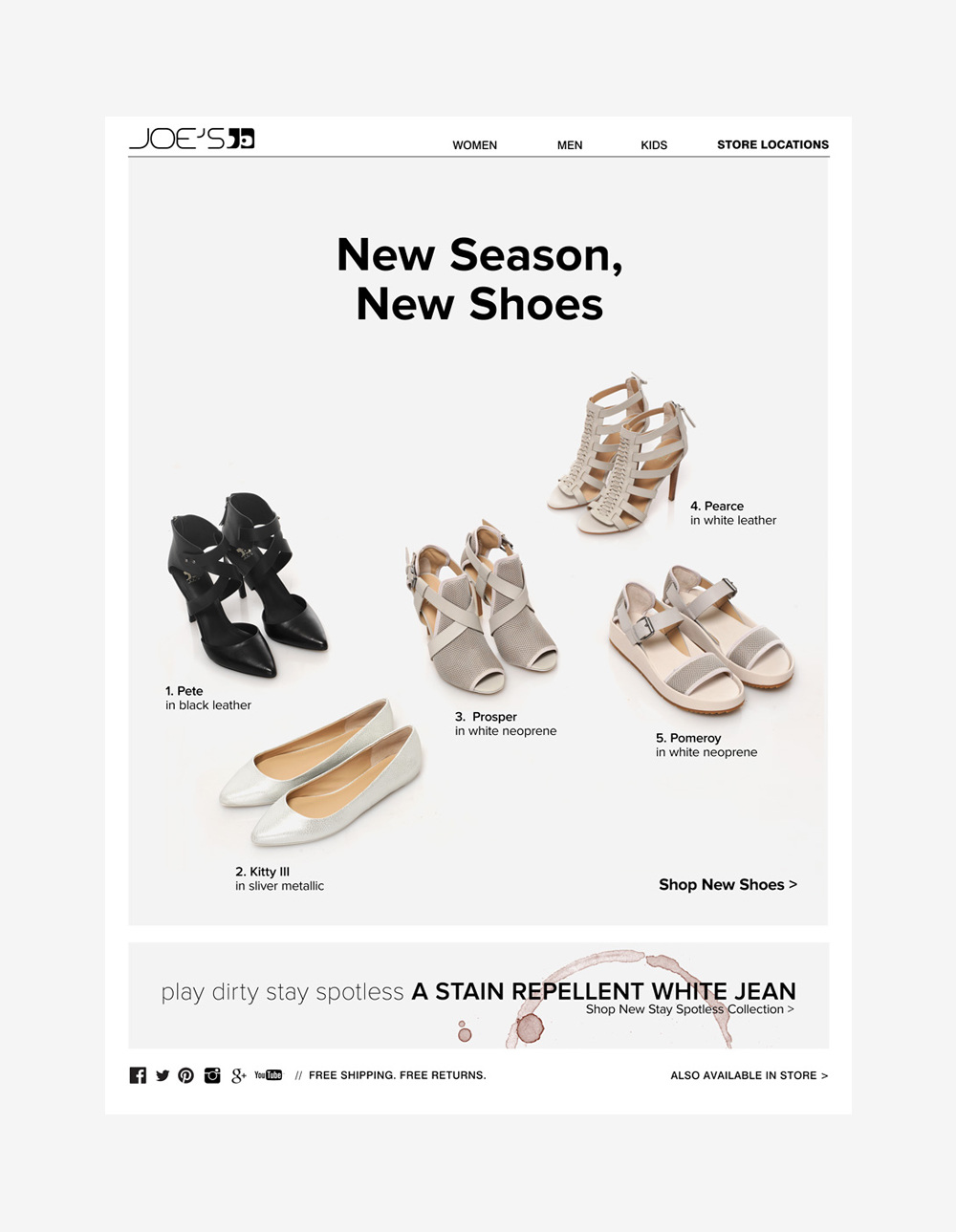
Task: Click Shop New Shoes link
Action: click(x=728, y=884)
